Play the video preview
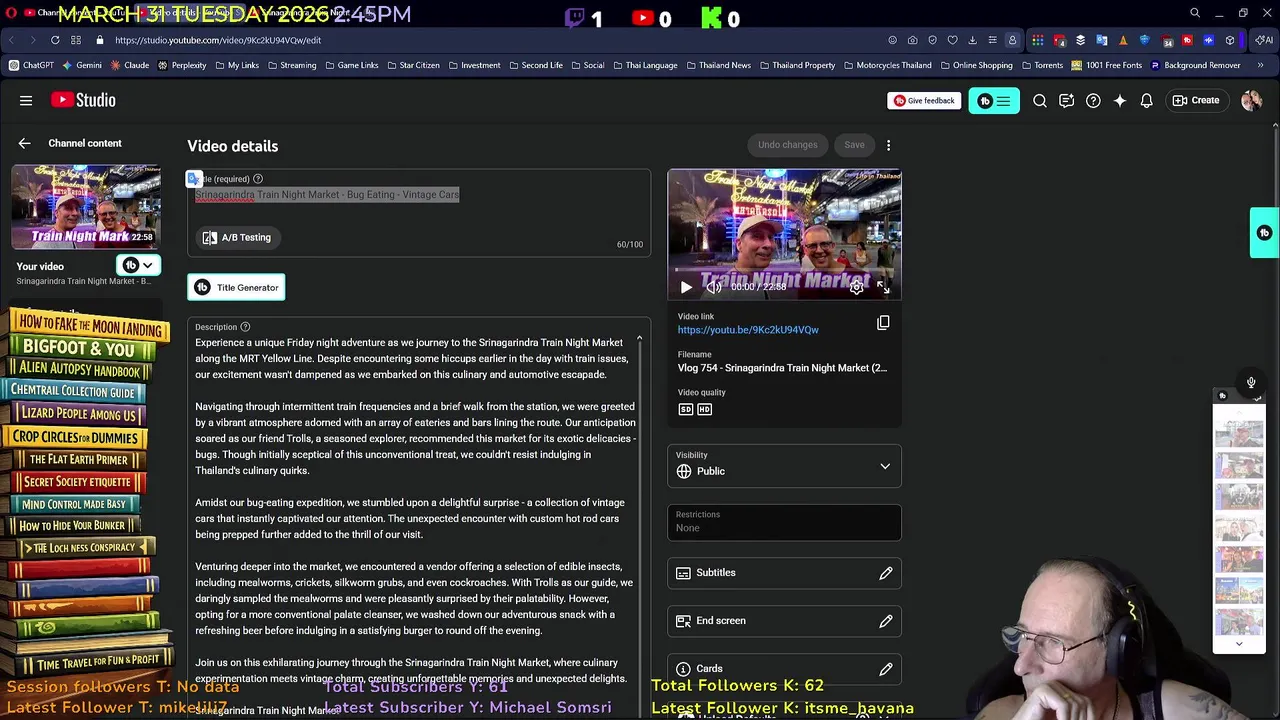 click(686, 287)
